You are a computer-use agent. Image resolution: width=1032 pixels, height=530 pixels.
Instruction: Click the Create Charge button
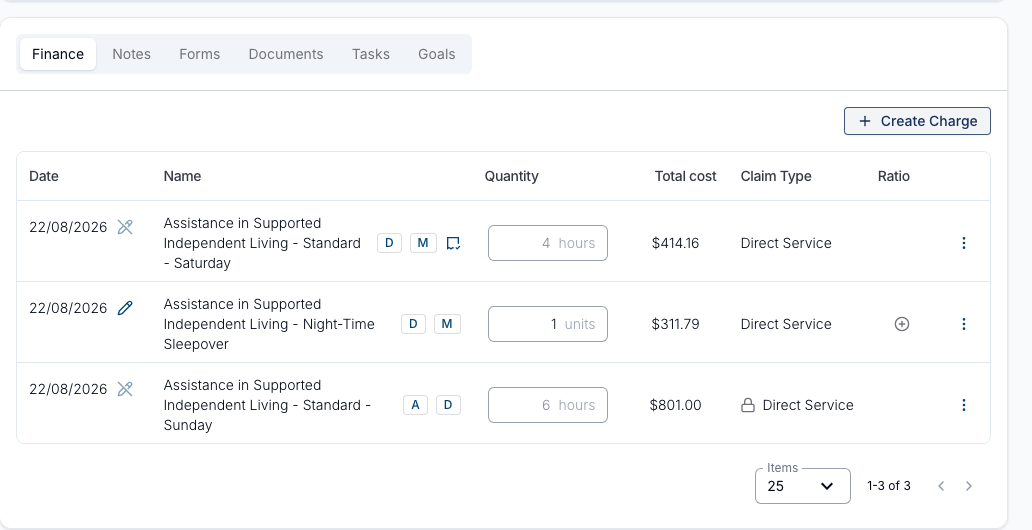pyautogui.click(x=917, y=121)
